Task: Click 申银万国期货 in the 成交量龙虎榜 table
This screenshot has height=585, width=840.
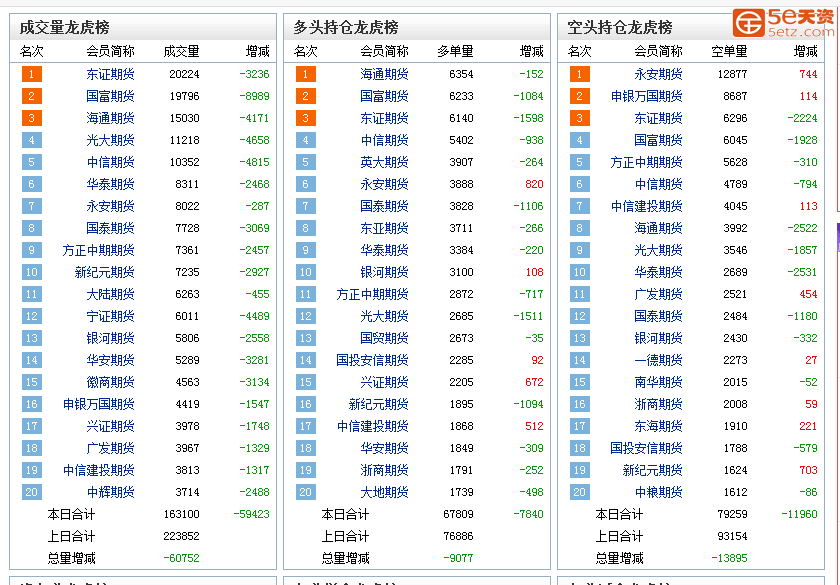Action: pyautogui.click(x=99, y=404)
